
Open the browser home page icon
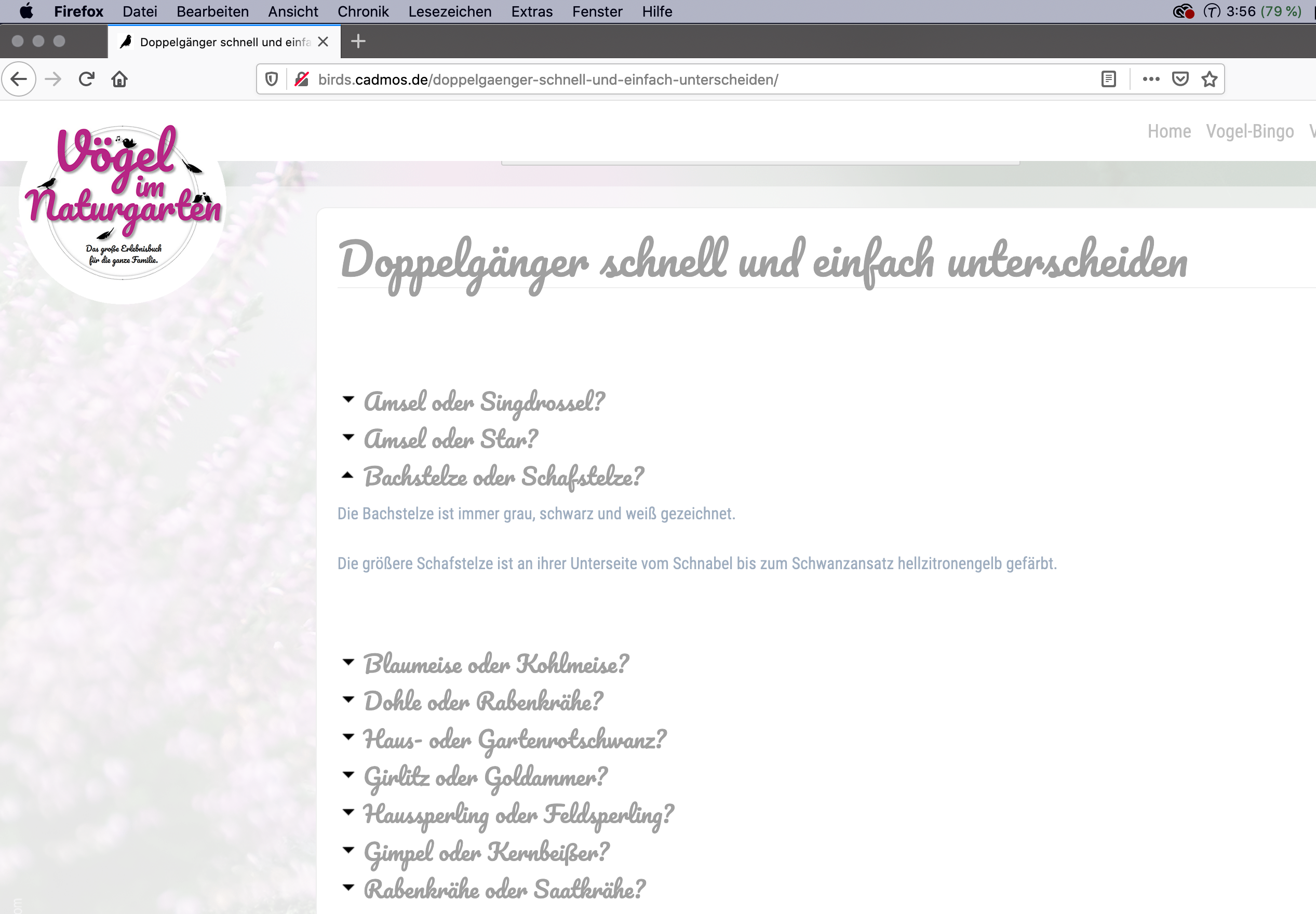(119, 79)
